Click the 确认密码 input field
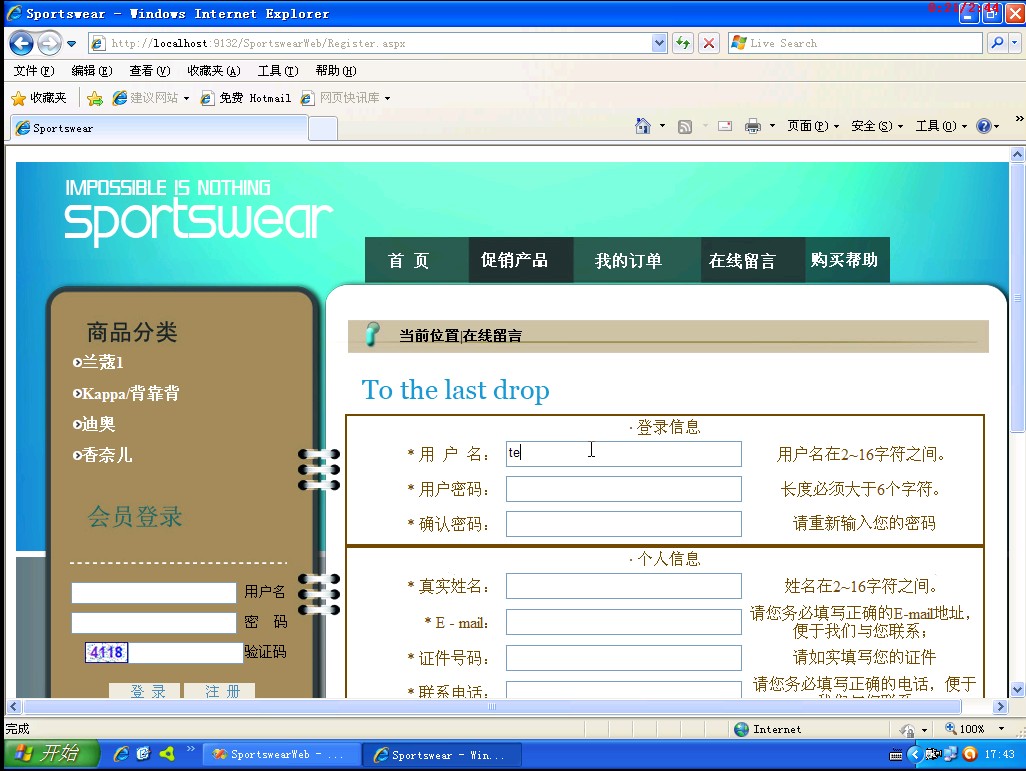This screenshot has height=771, width=1026. pos(624,524)
